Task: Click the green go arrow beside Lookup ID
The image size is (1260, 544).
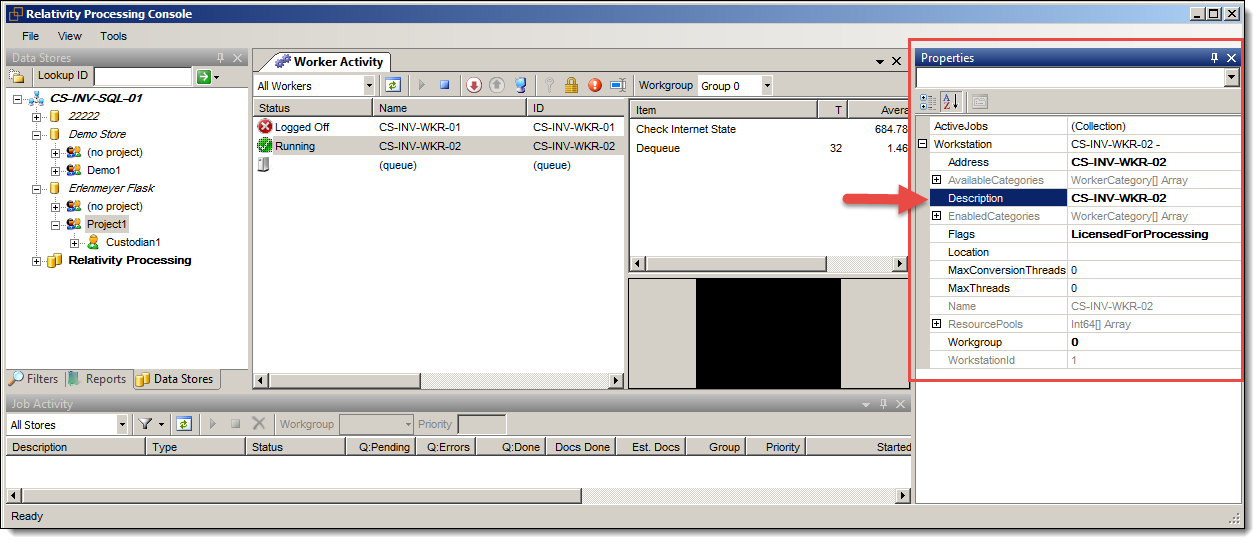Action: [x=204, y=77]
